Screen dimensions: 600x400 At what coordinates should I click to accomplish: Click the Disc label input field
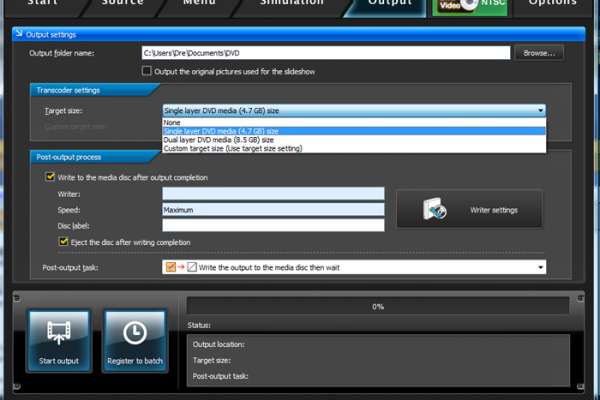273,226
